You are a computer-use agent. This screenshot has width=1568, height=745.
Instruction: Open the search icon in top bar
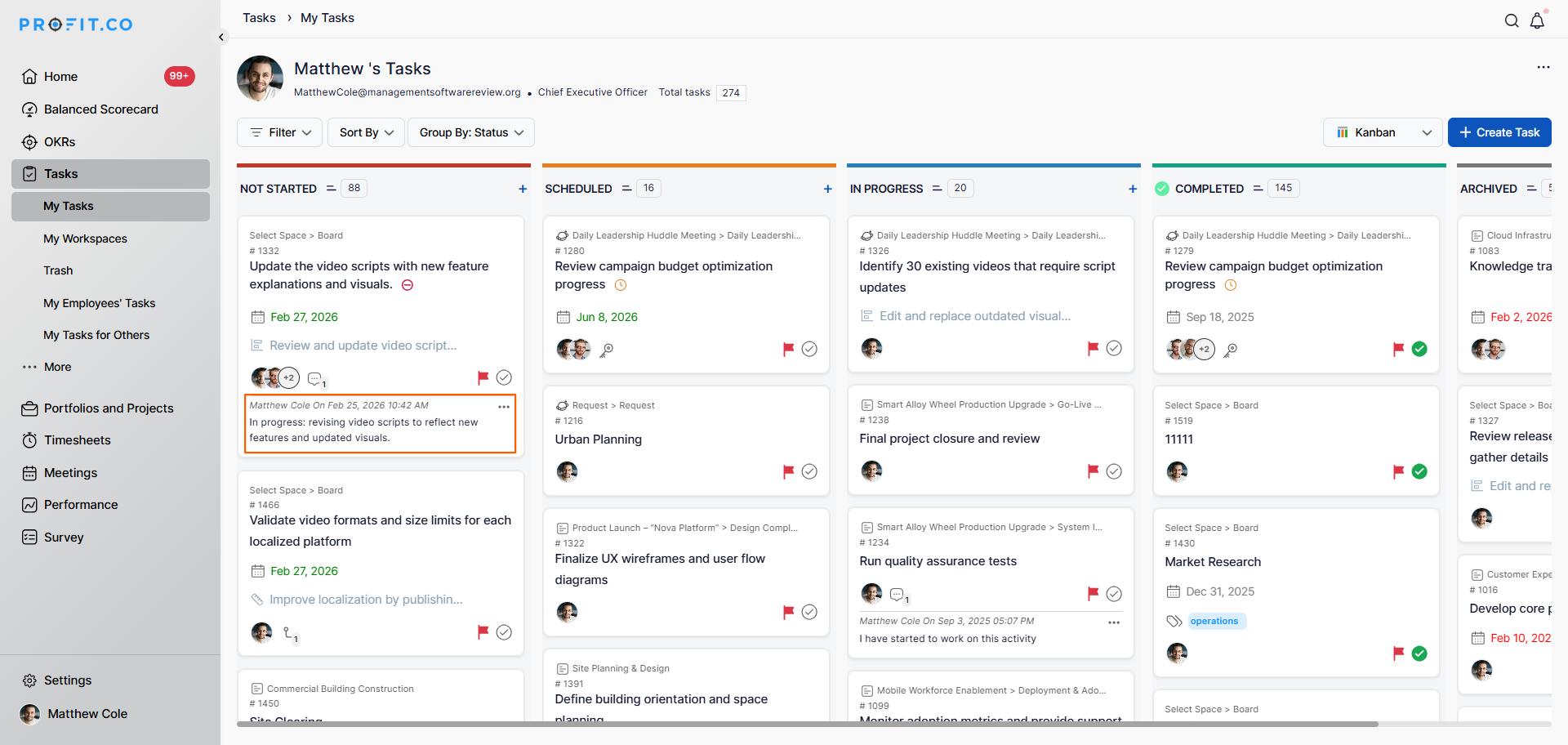pyautogui.click(x=1512, y=21)
